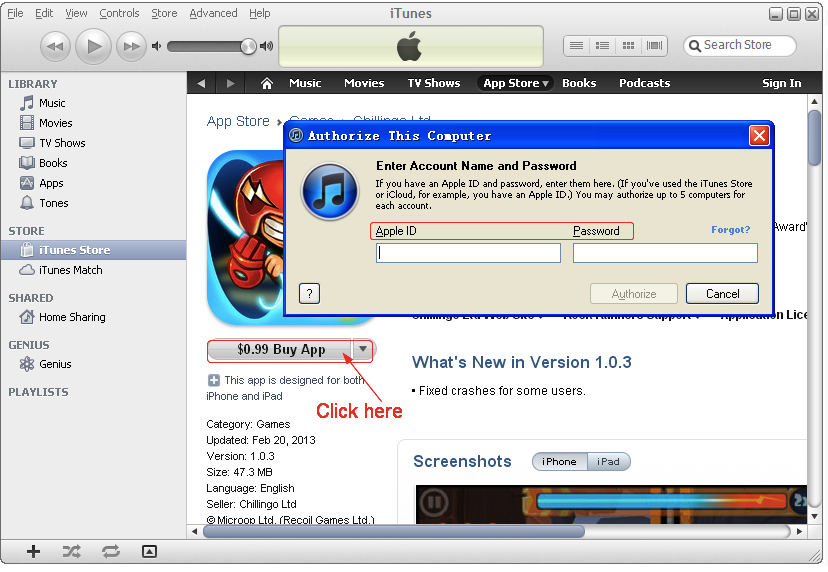Image resolution: width=828 pixels, height=572 pixels.
Task: Open the Music store tab
Action: click(x=305, y=83)
